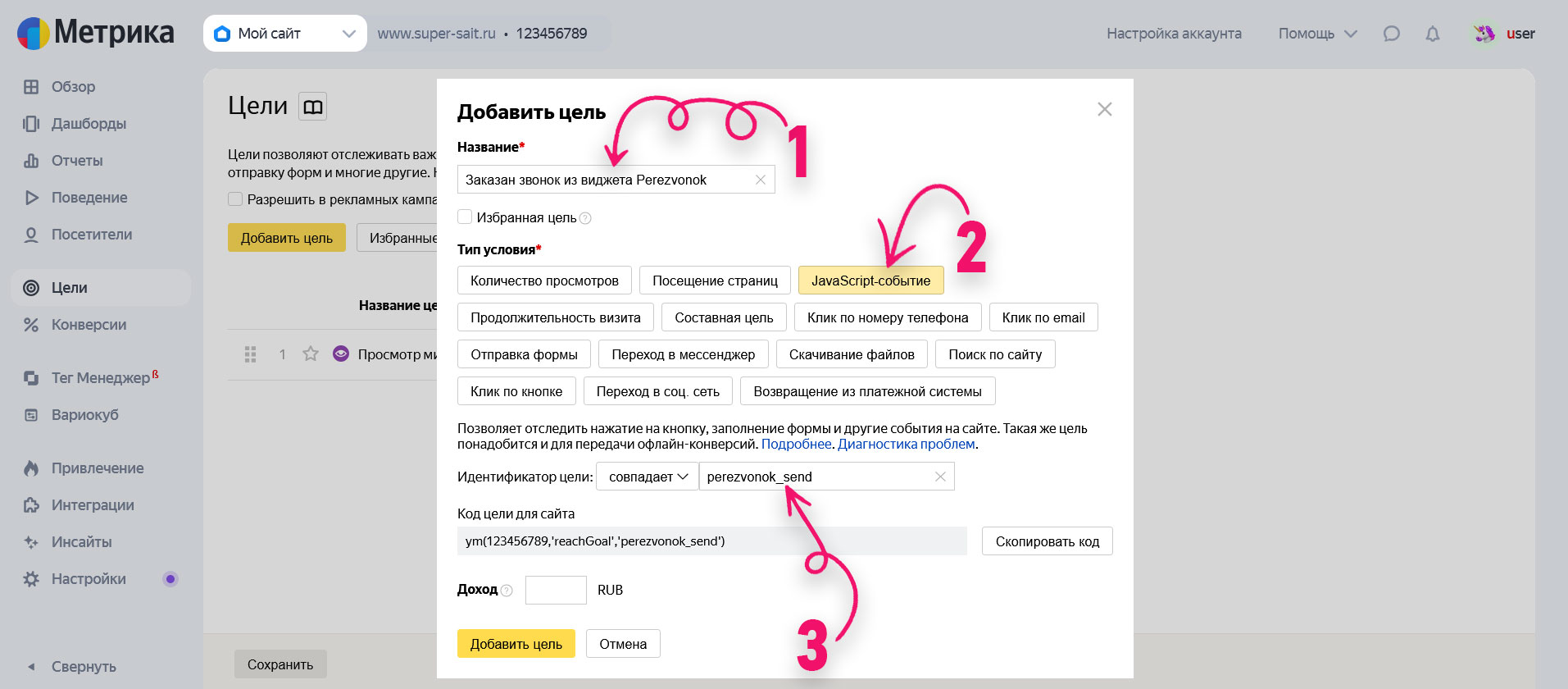Click the Insights (Инсайты) sparkle icon
Viewport: 1568px width, 689px height.
pos(31,542)
